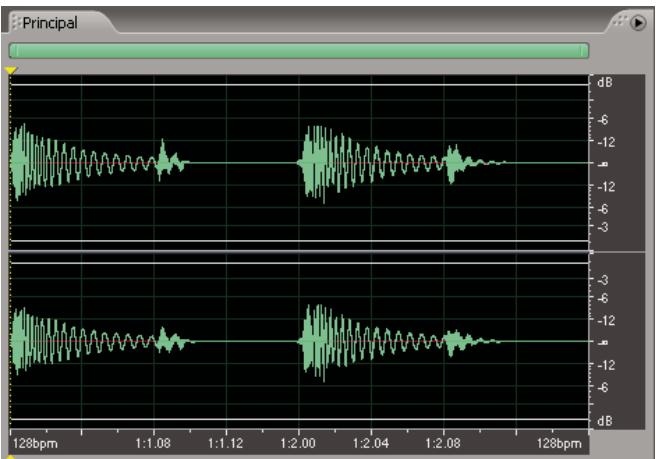Open the panel options menu arrow button
This screenshot has width=656, height=459.
pyautogui.click(x=638, y=23)
